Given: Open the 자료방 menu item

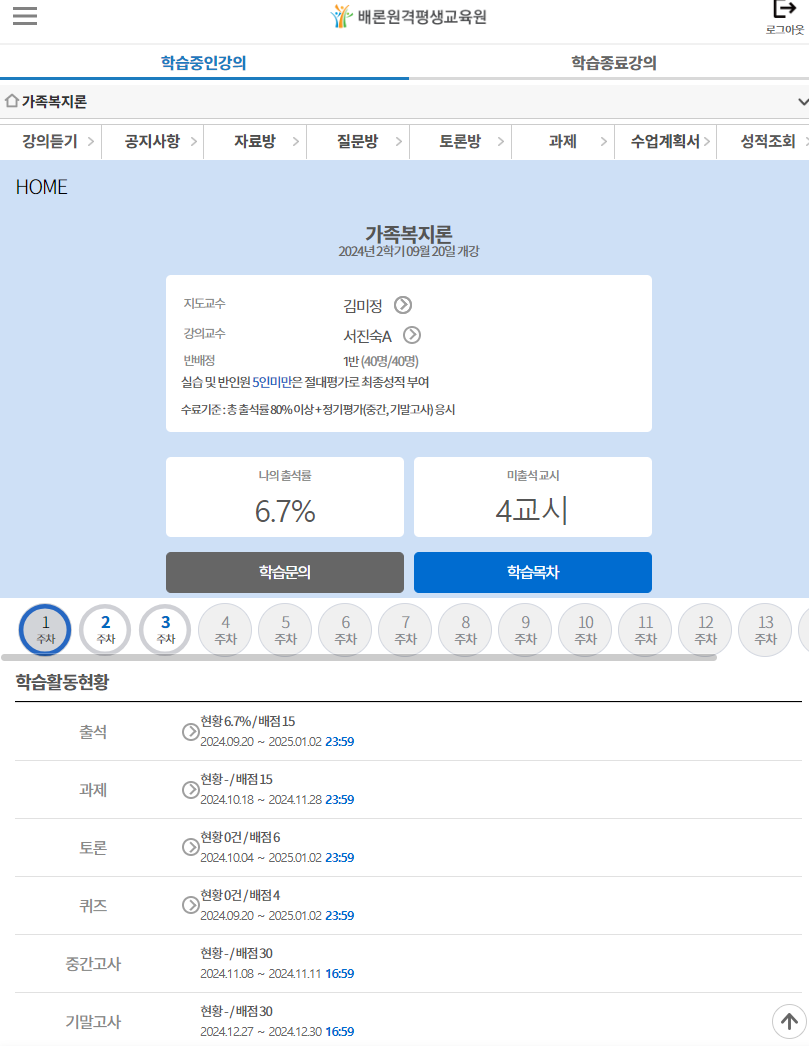Looking at the screenshot, I should (254, 142).
